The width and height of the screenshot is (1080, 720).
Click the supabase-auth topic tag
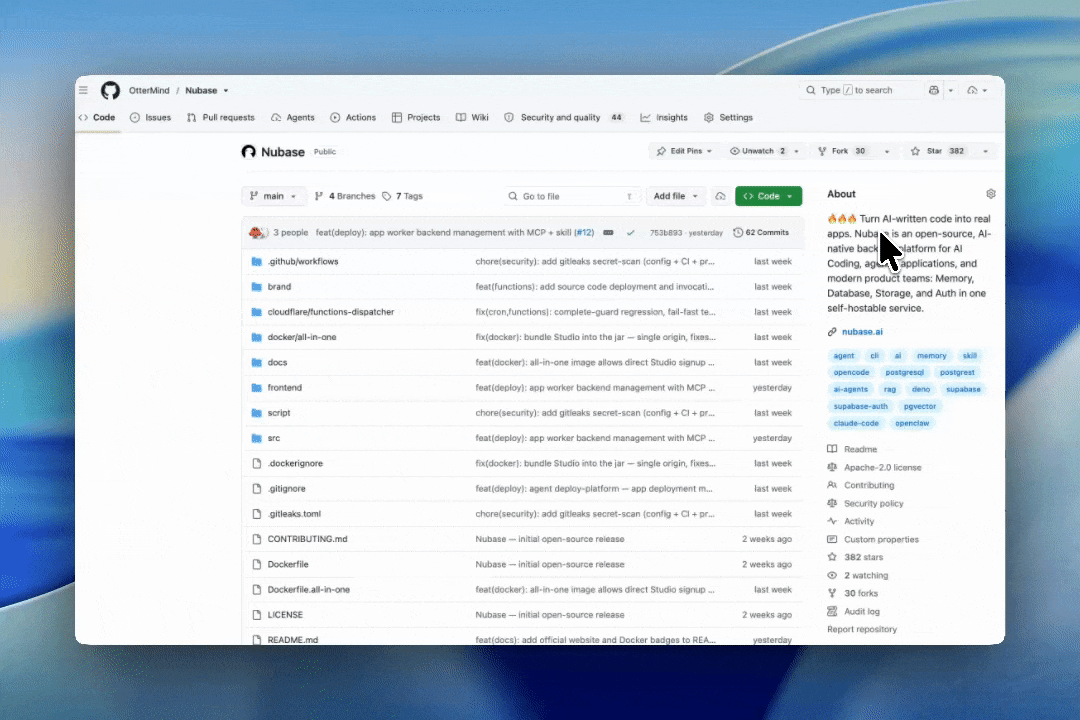[x=860, y=407]
